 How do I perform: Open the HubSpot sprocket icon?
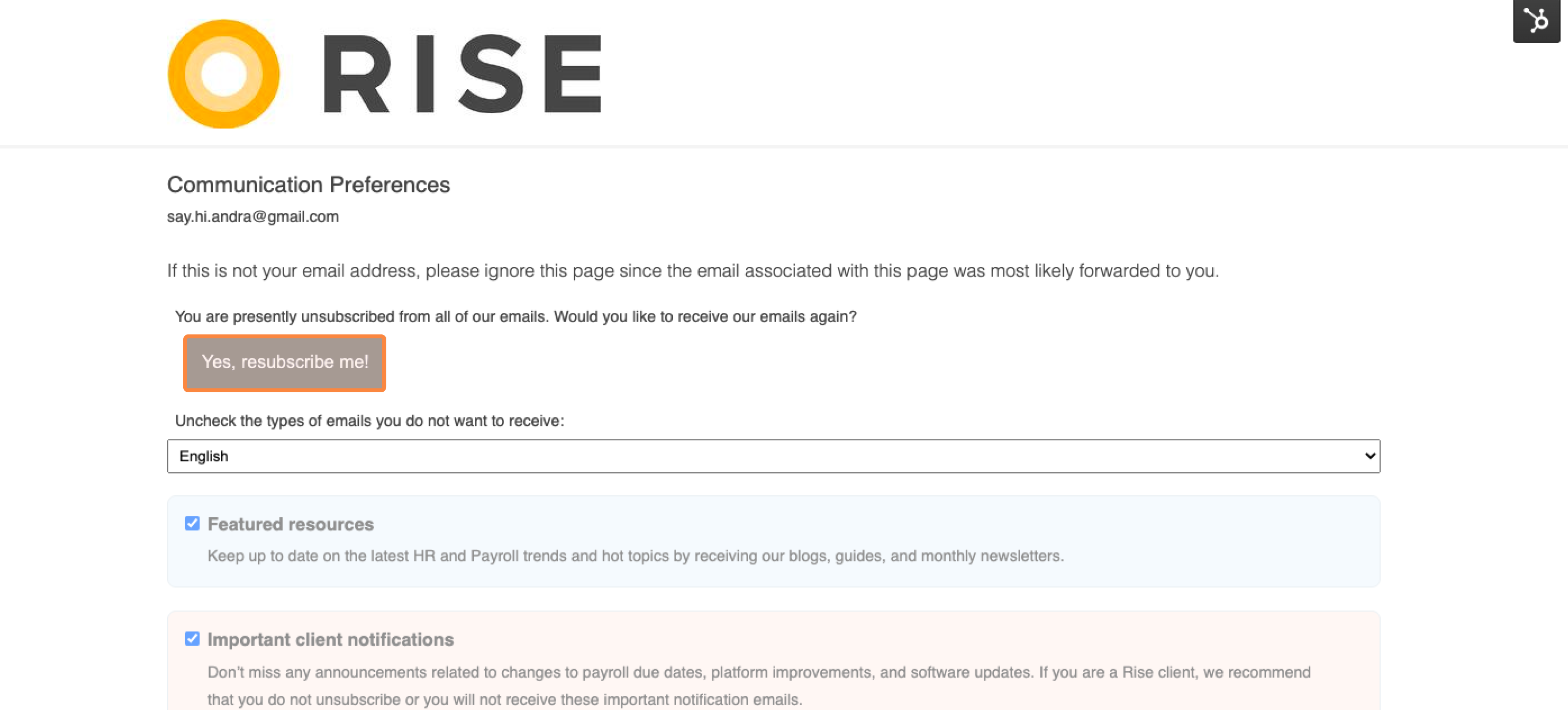coord(1536,20)
